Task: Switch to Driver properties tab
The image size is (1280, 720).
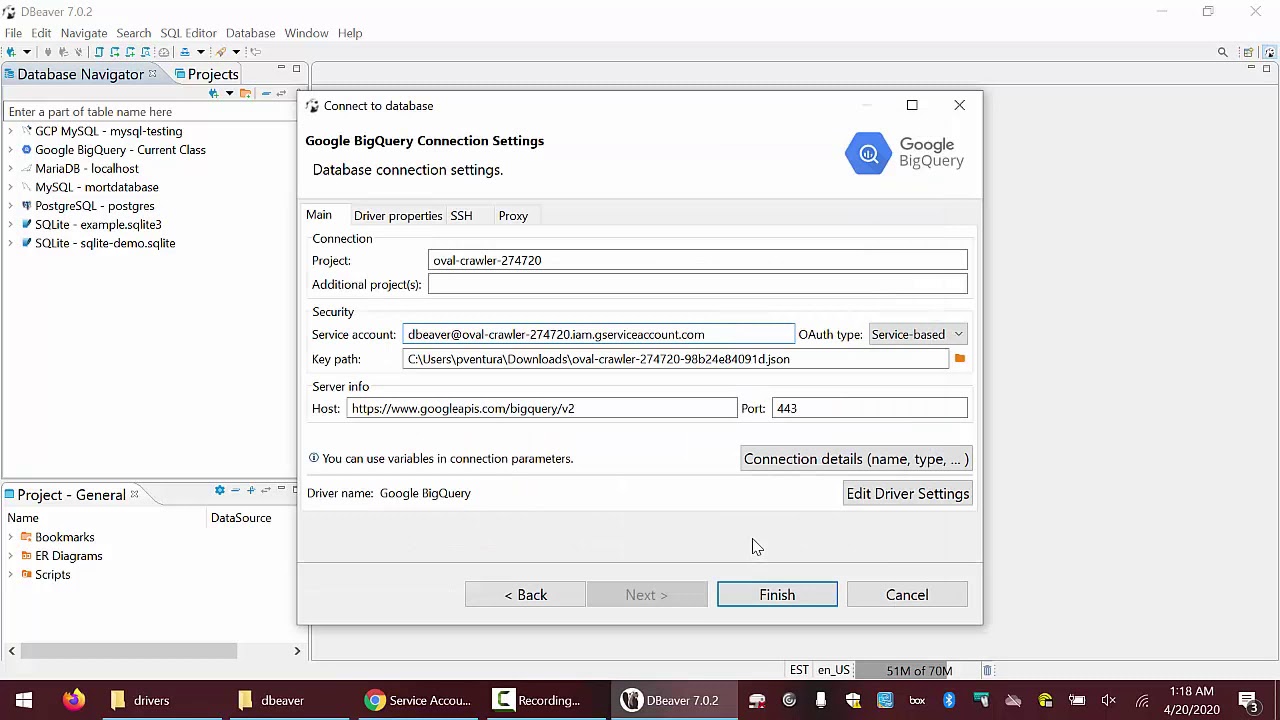Action: pyautogui.click(x=398, y=216)
